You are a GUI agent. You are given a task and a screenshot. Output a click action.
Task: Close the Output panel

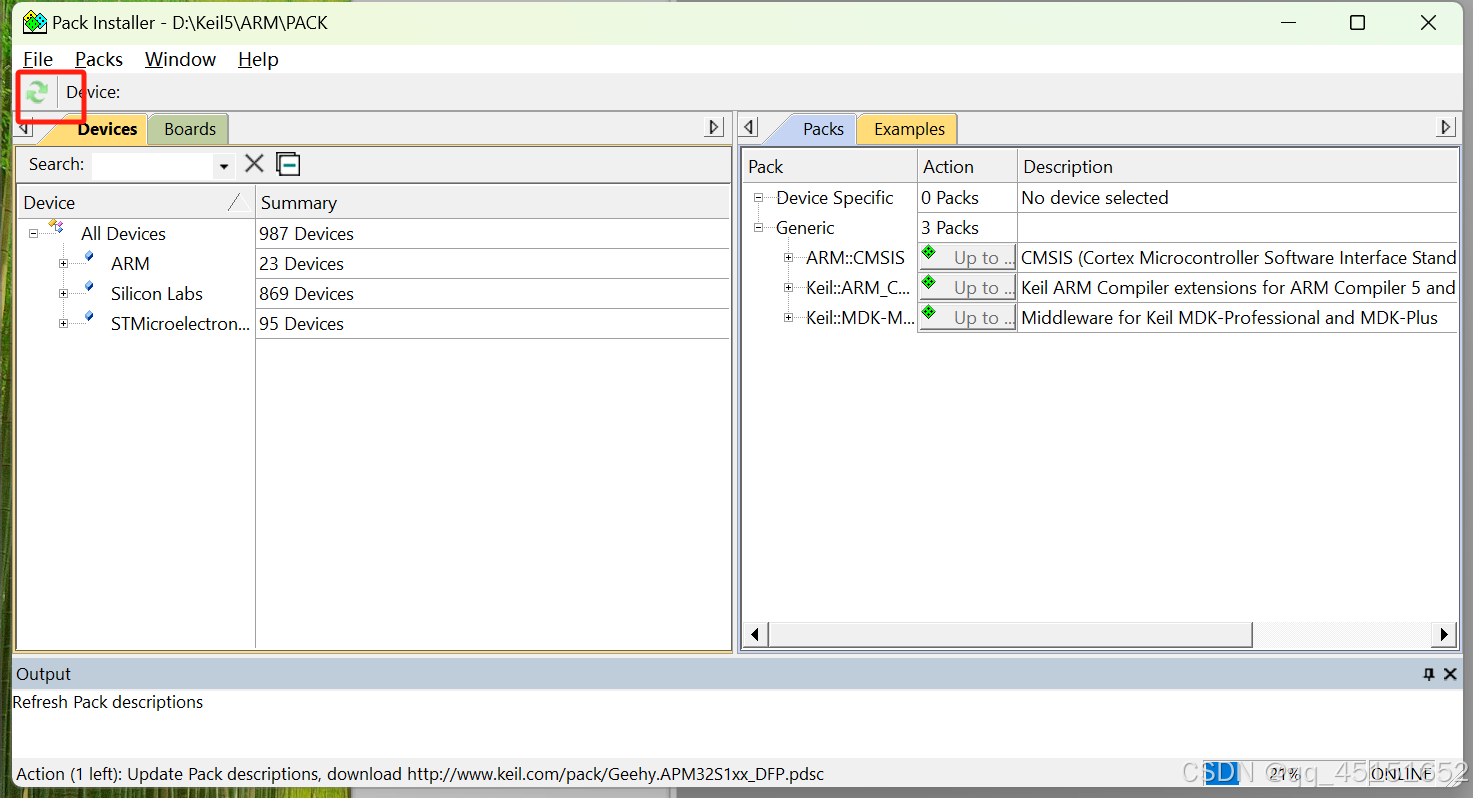[x=1451, y=675]
